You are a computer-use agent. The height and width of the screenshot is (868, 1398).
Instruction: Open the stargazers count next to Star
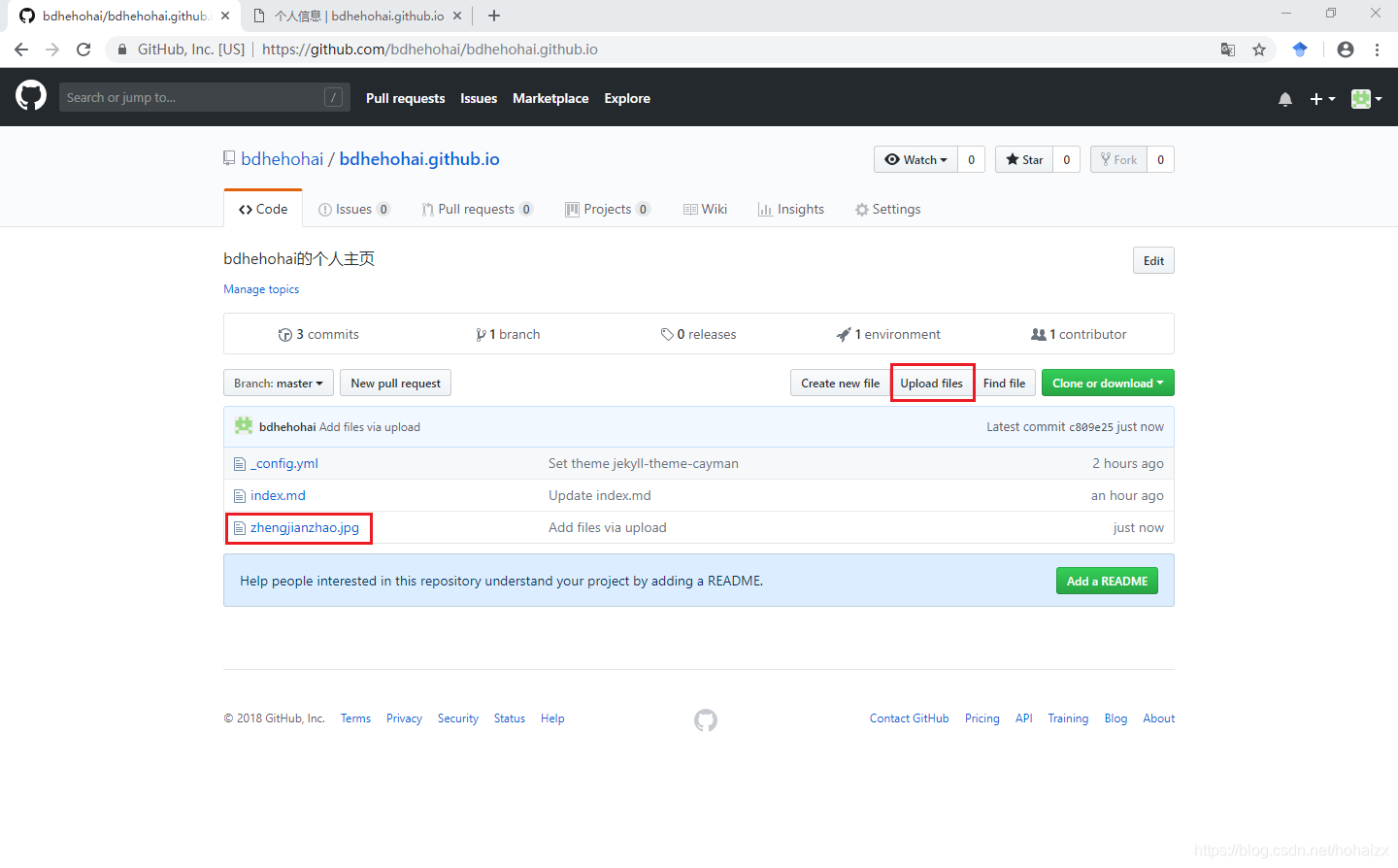click(1067, 159)
